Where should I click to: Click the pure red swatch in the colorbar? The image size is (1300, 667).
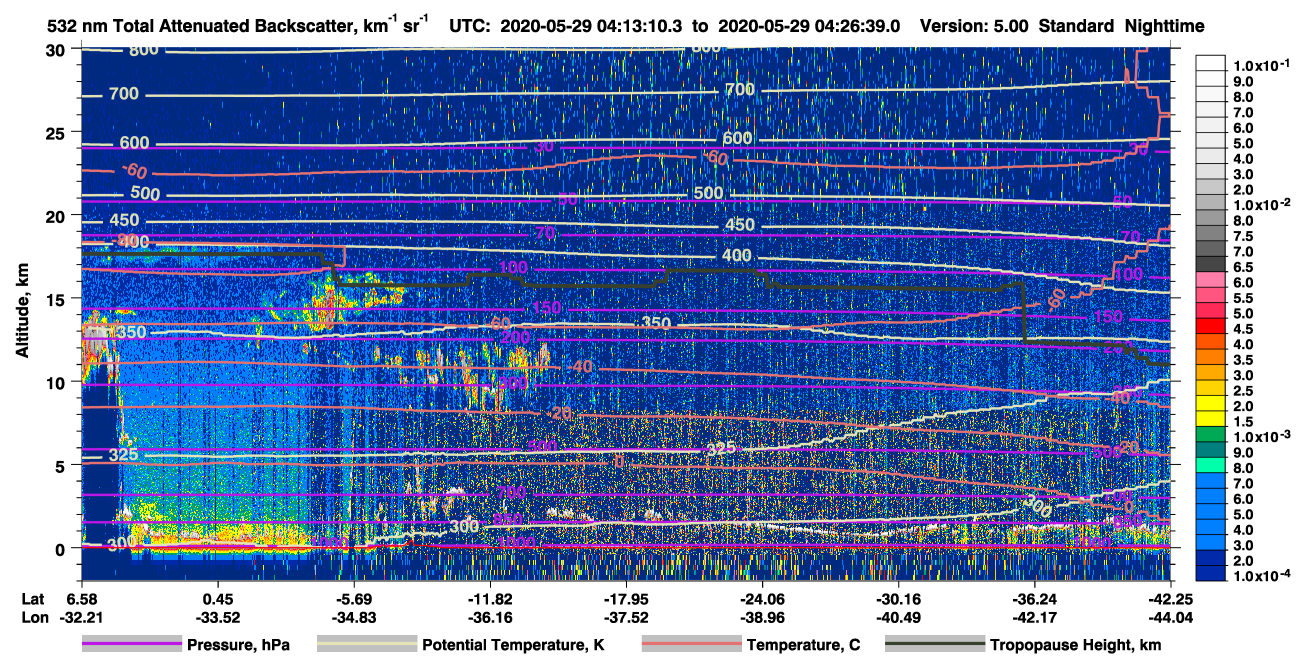click(1210, 327)
